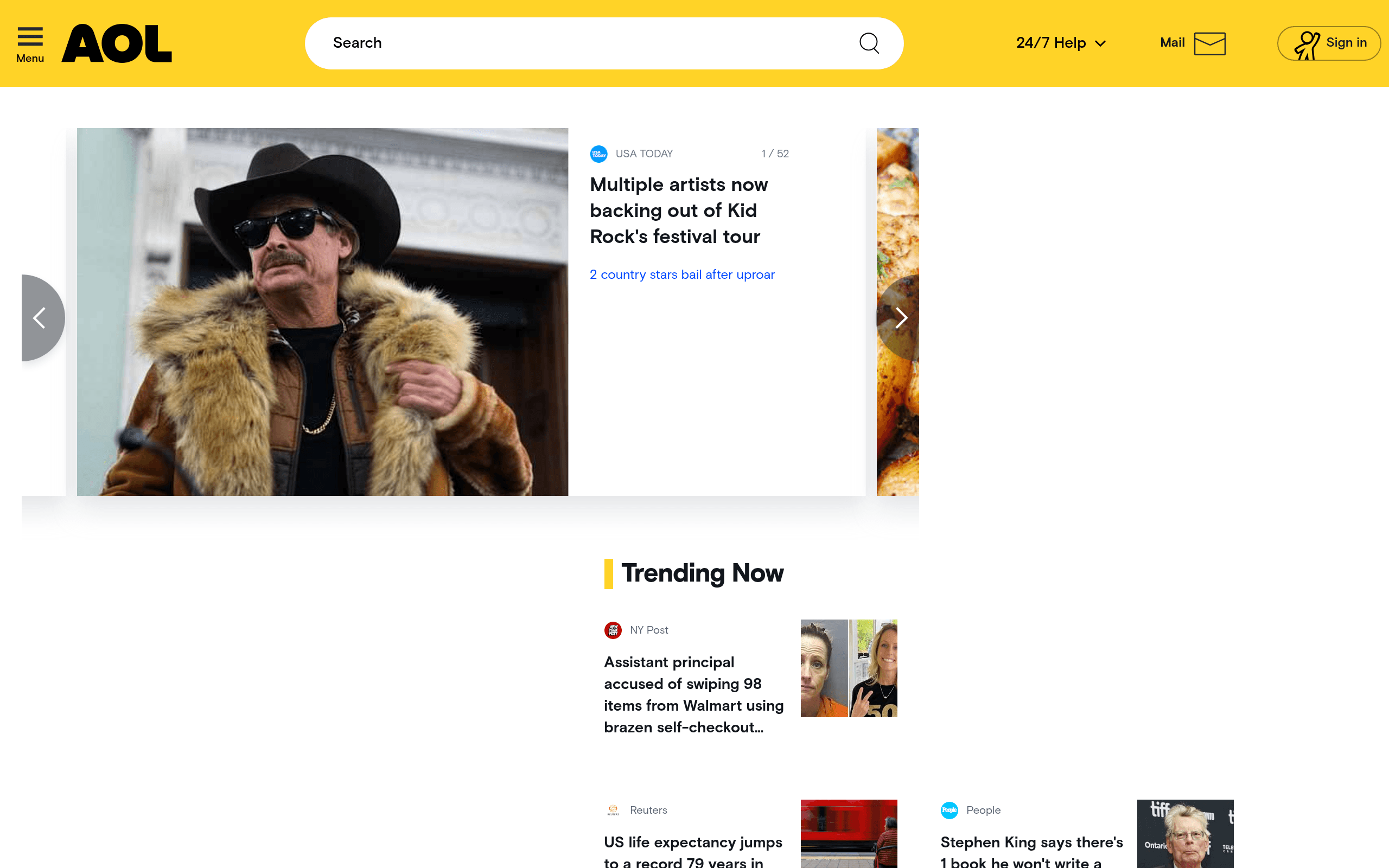1389x868 pixels.
Task: Click the Trending Now heading
Action: [702, 573]
